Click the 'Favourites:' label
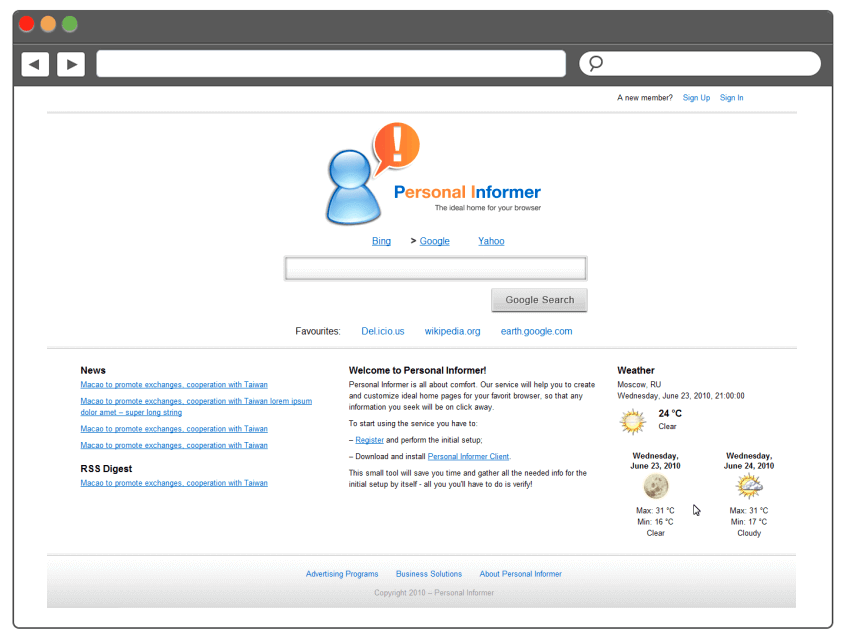Viewport: 850px width, 638px height. [318, 331]
